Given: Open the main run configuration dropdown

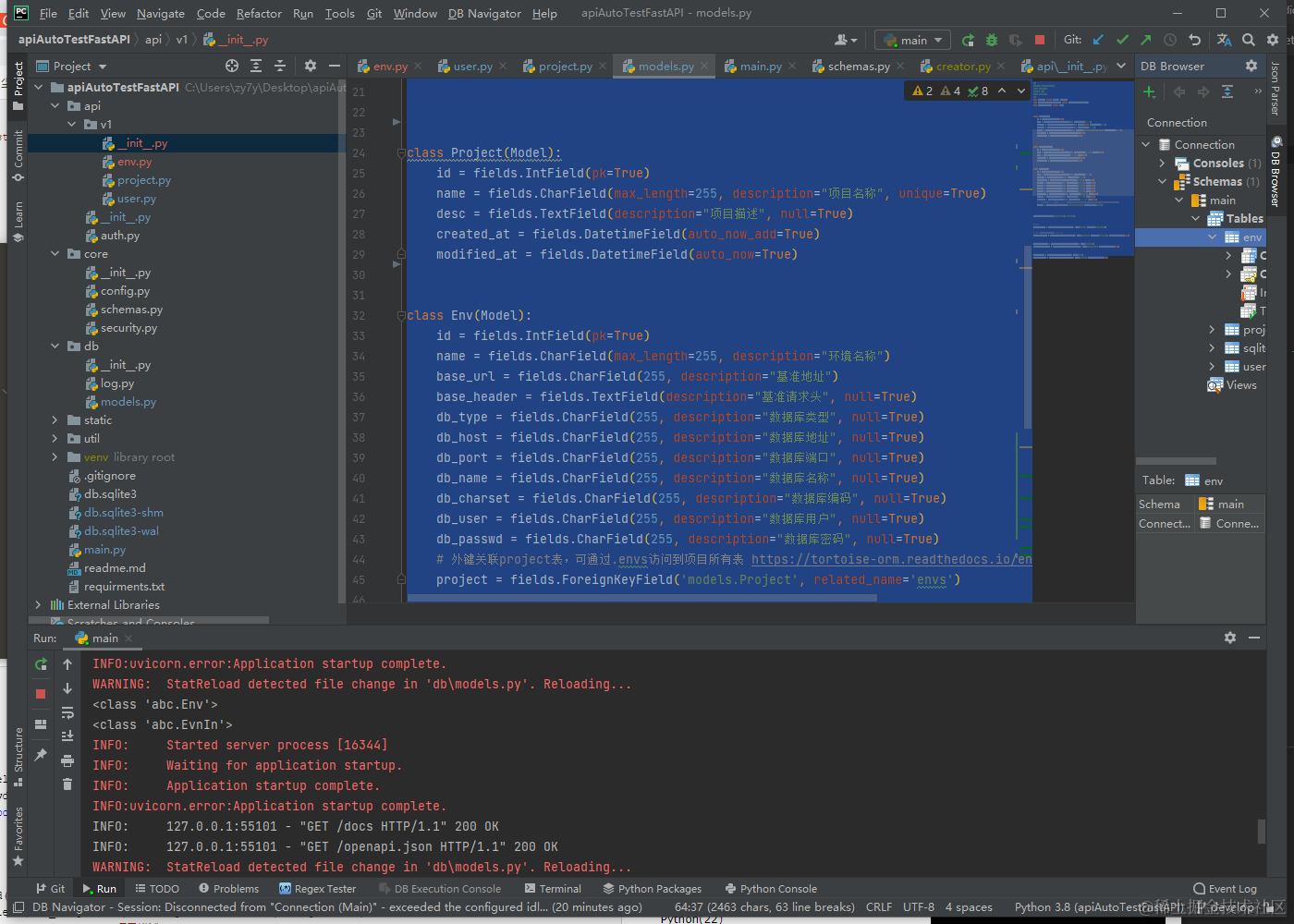Looking at the screenshot, I should point(912,40).
